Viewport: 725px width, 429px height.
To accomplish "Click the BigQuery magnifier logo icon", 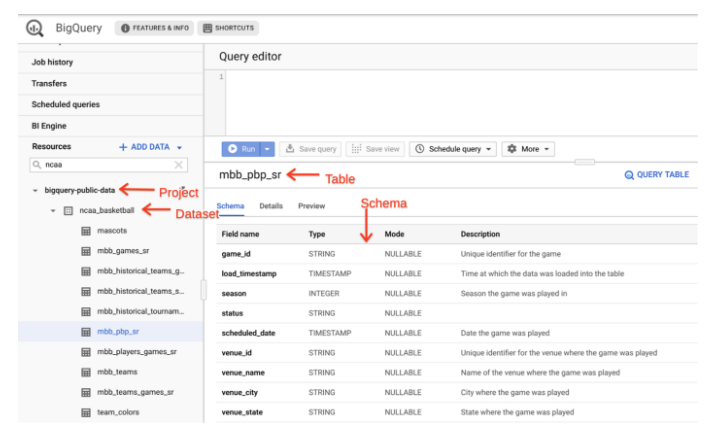I will tap(35, 28).
